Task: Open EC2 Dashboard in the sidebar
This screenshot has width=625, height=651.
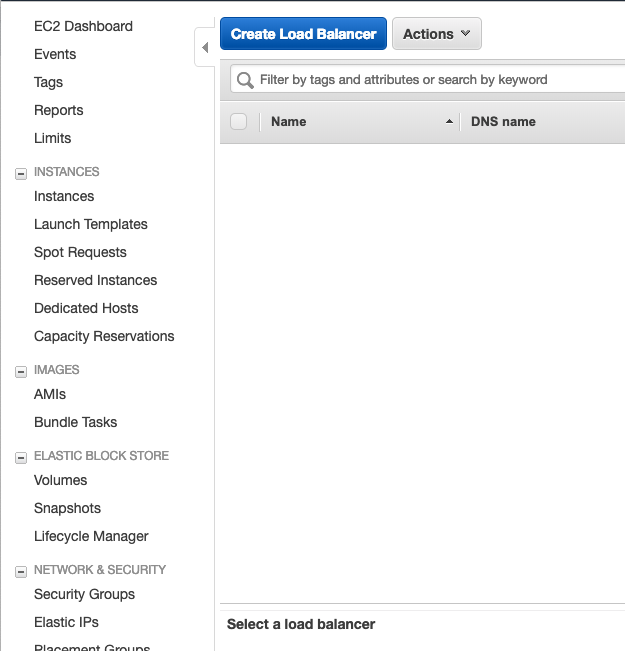Action: click(83, 26)
